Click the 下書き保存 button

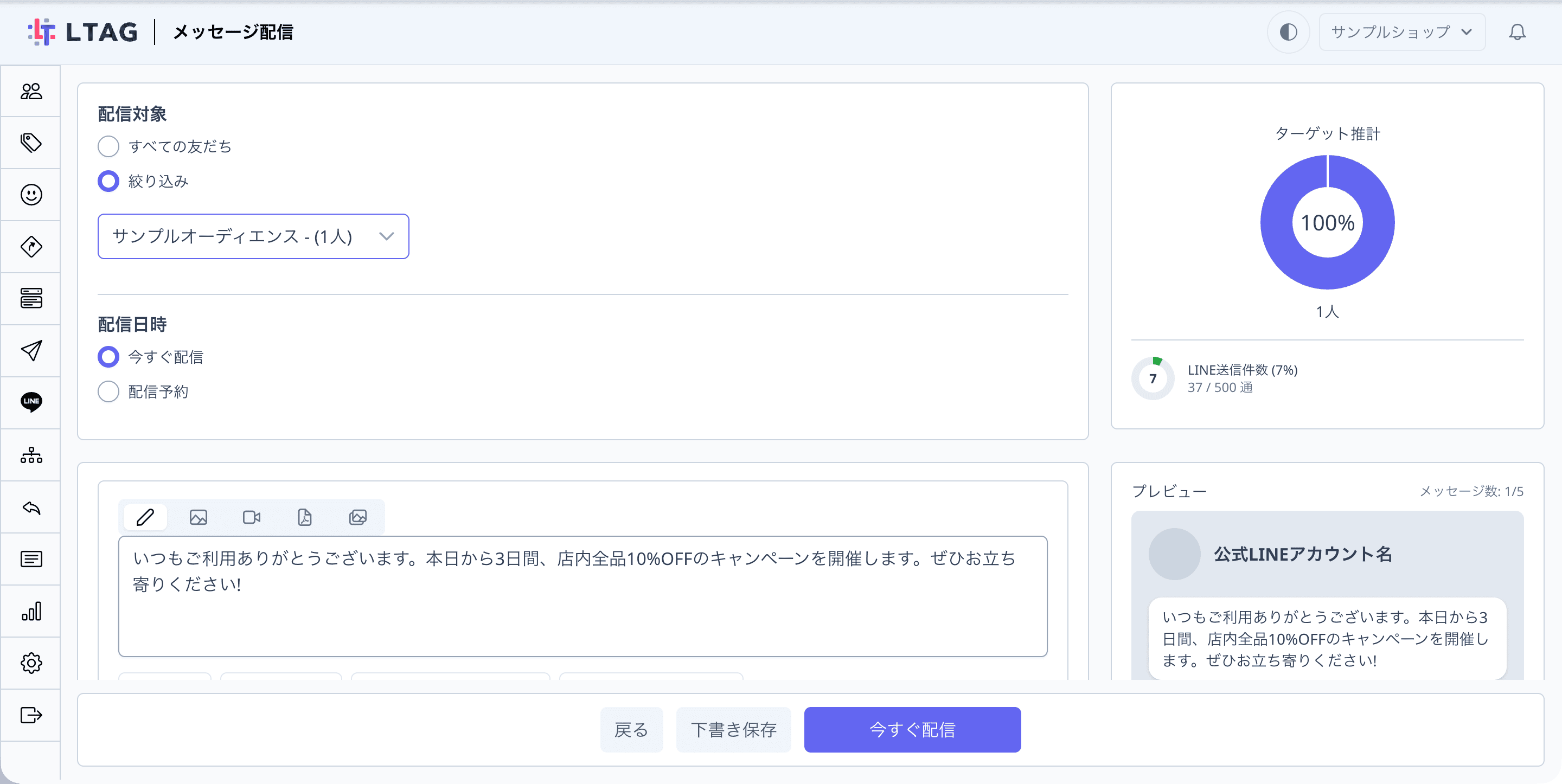click(733, 729)
